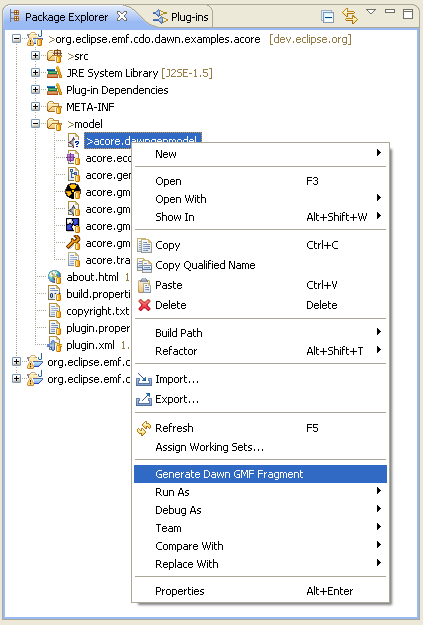Image resolution: width=423 pixels, height=625 pixels.
Task: Select plugin.xml in the tree
Action: 91,345
